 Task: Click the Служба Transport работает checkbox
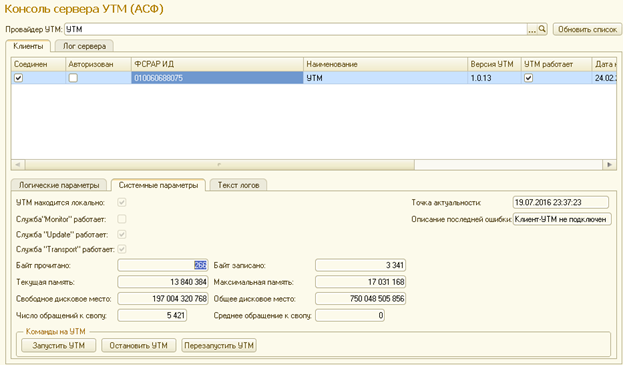tap(122, 249)
